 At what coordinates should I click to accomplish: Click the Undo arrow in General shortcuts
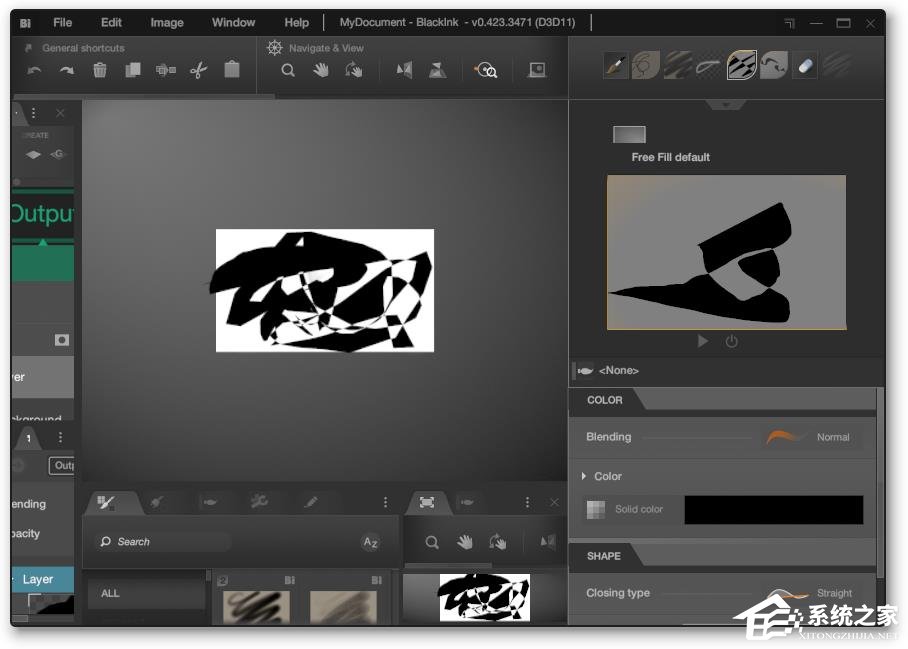pyautogui.click(x=35, y=70)
